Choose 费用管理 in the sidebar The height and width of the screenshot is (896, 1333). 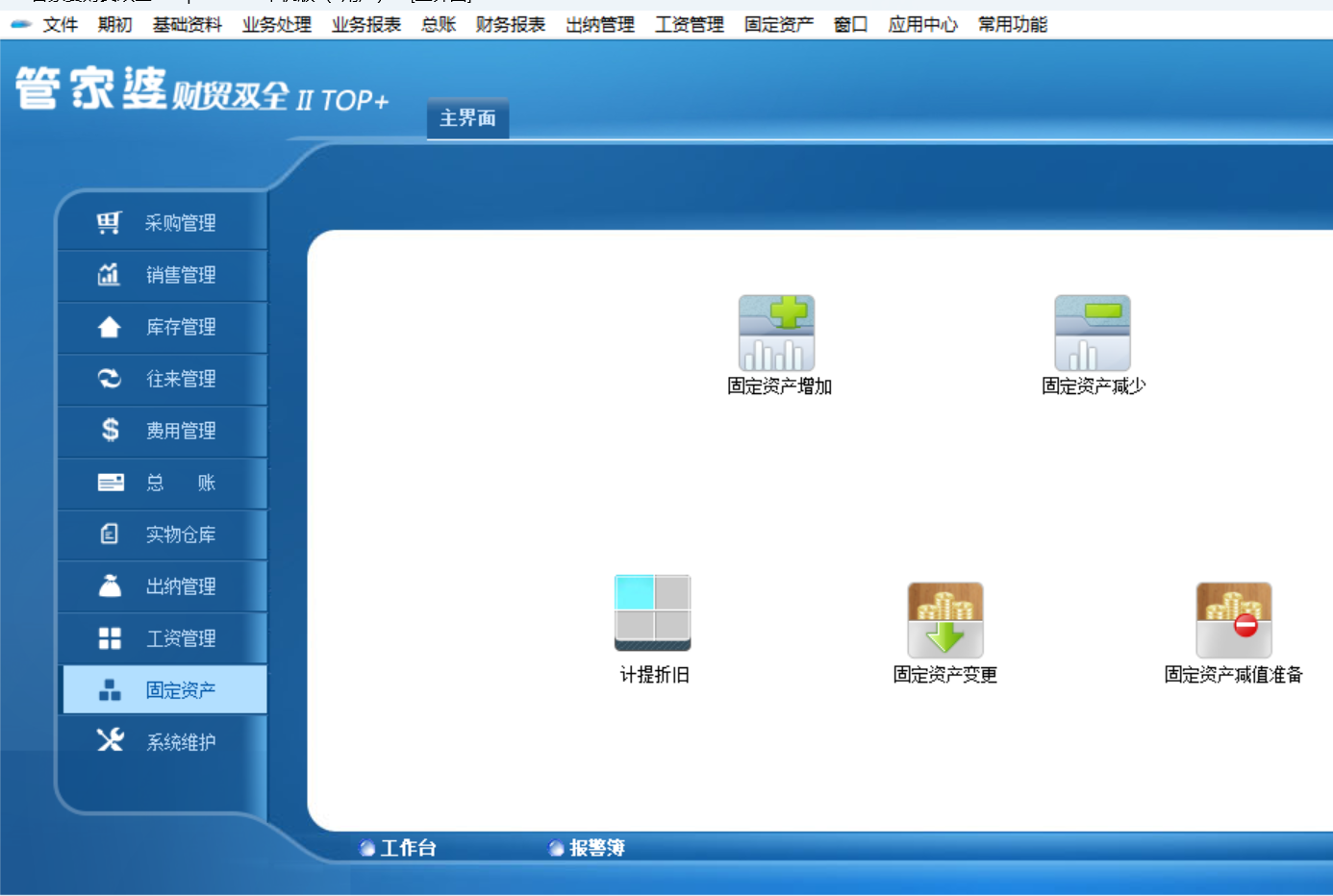tap(163, 431)
